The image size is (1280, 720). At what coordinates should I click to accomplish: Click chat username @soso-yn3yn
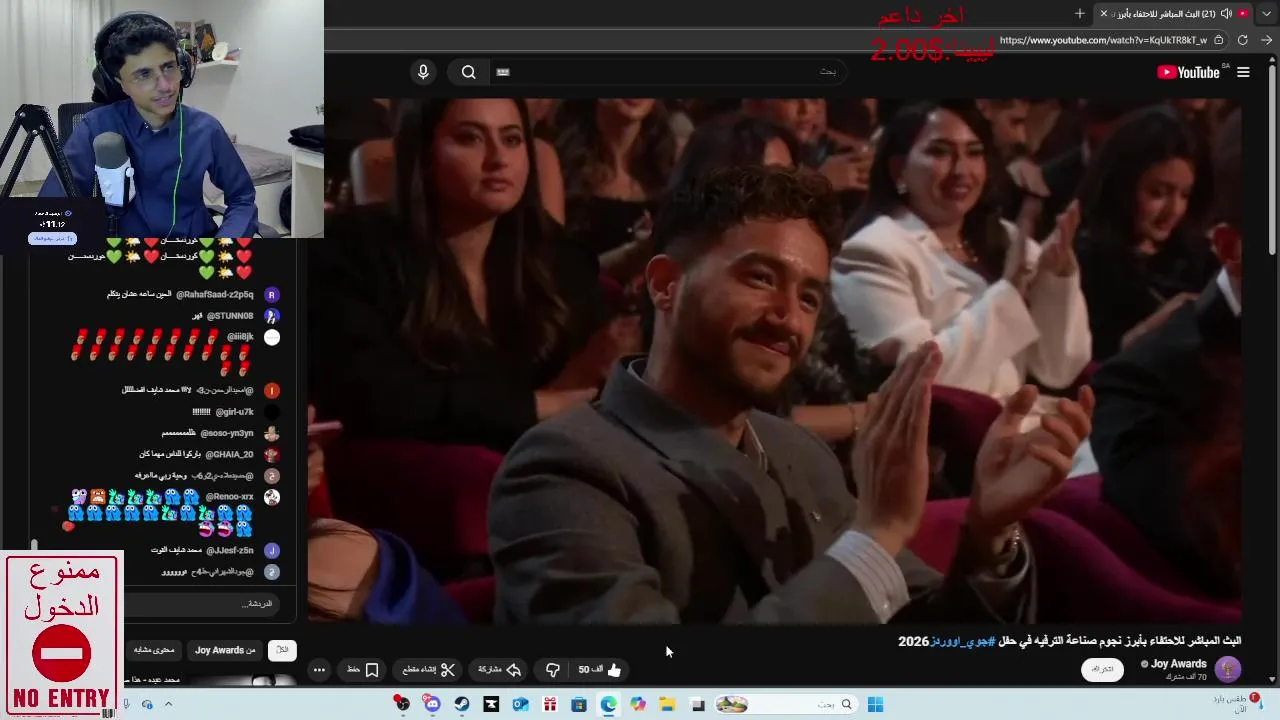[x=227, y=433]
